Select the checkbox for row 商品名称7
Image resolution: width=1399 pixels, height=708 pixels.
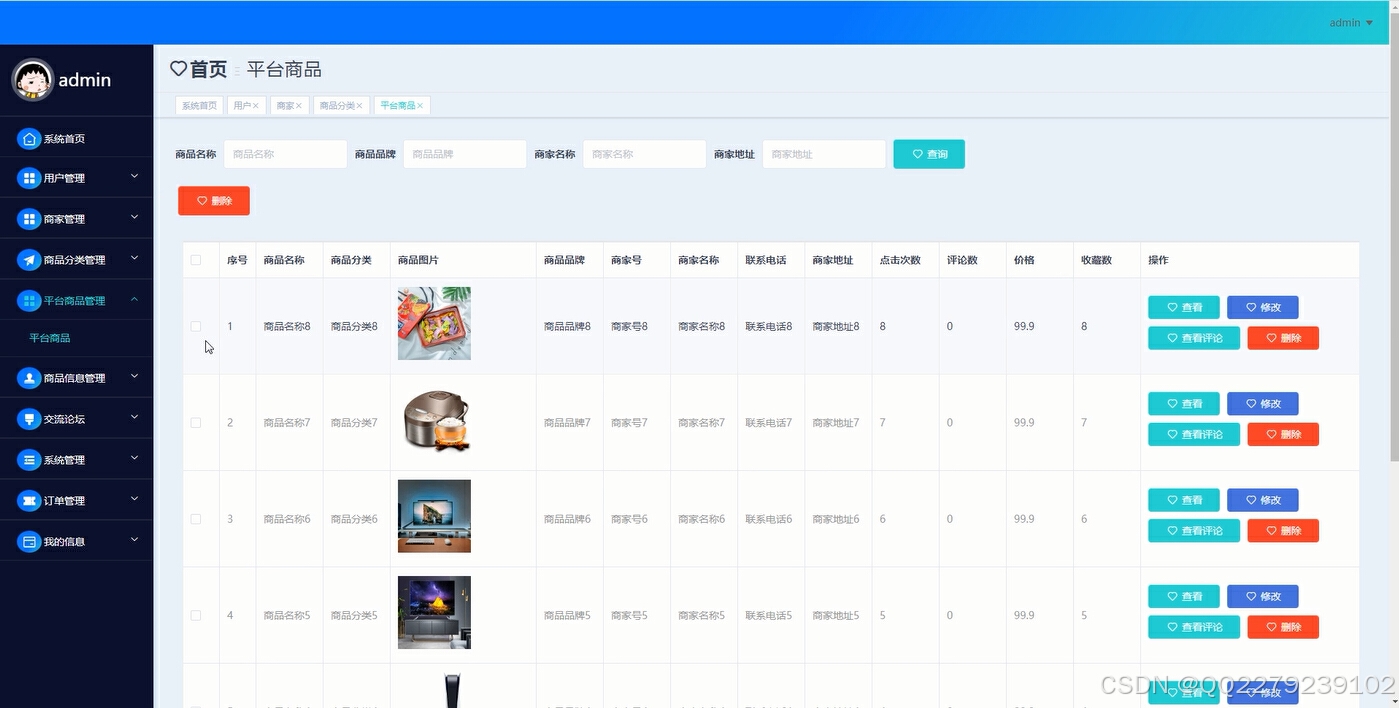tap(196, 422)
